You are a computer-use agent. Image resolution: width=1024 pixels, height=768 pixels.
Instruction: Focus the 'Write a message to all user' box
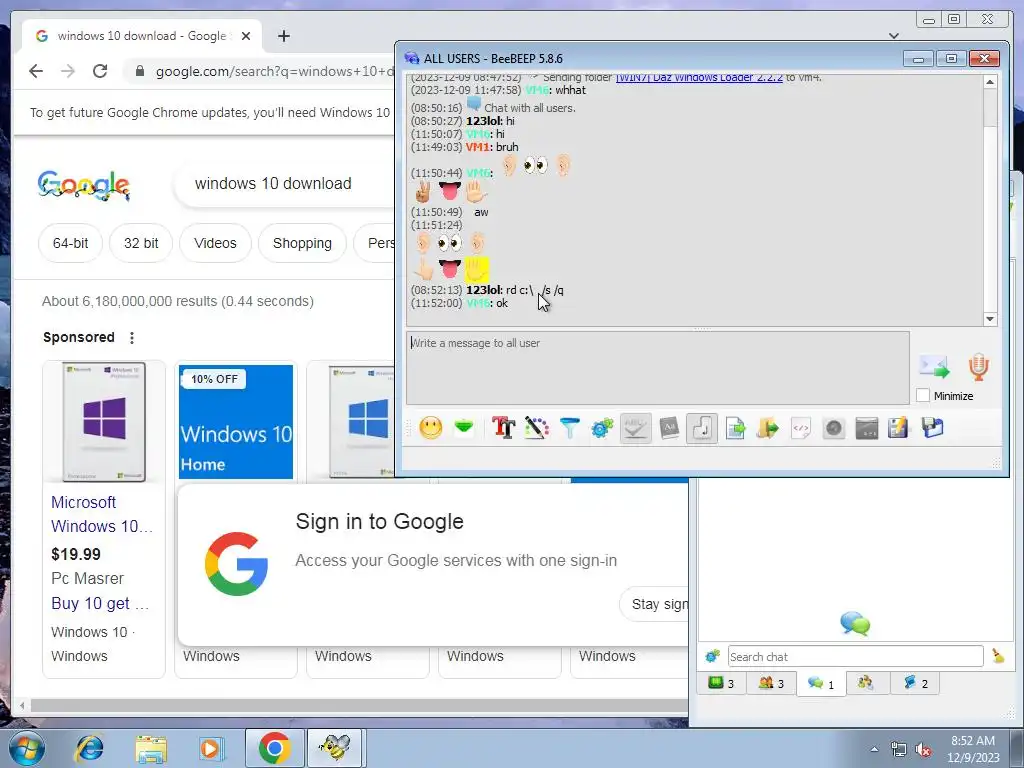coord(658,368)
